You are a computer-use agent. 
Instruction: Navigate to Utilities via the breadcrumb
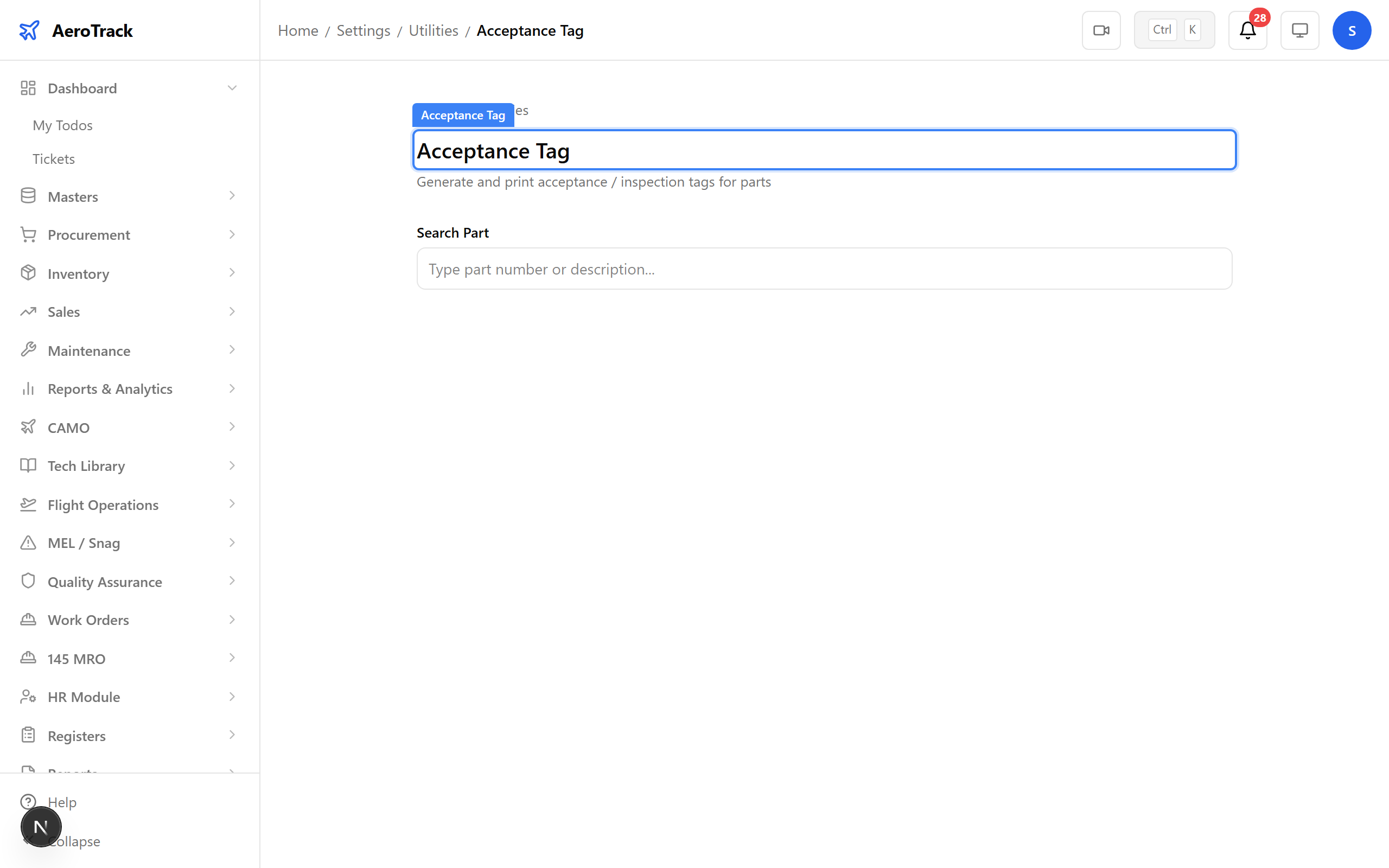click(433, 30)
